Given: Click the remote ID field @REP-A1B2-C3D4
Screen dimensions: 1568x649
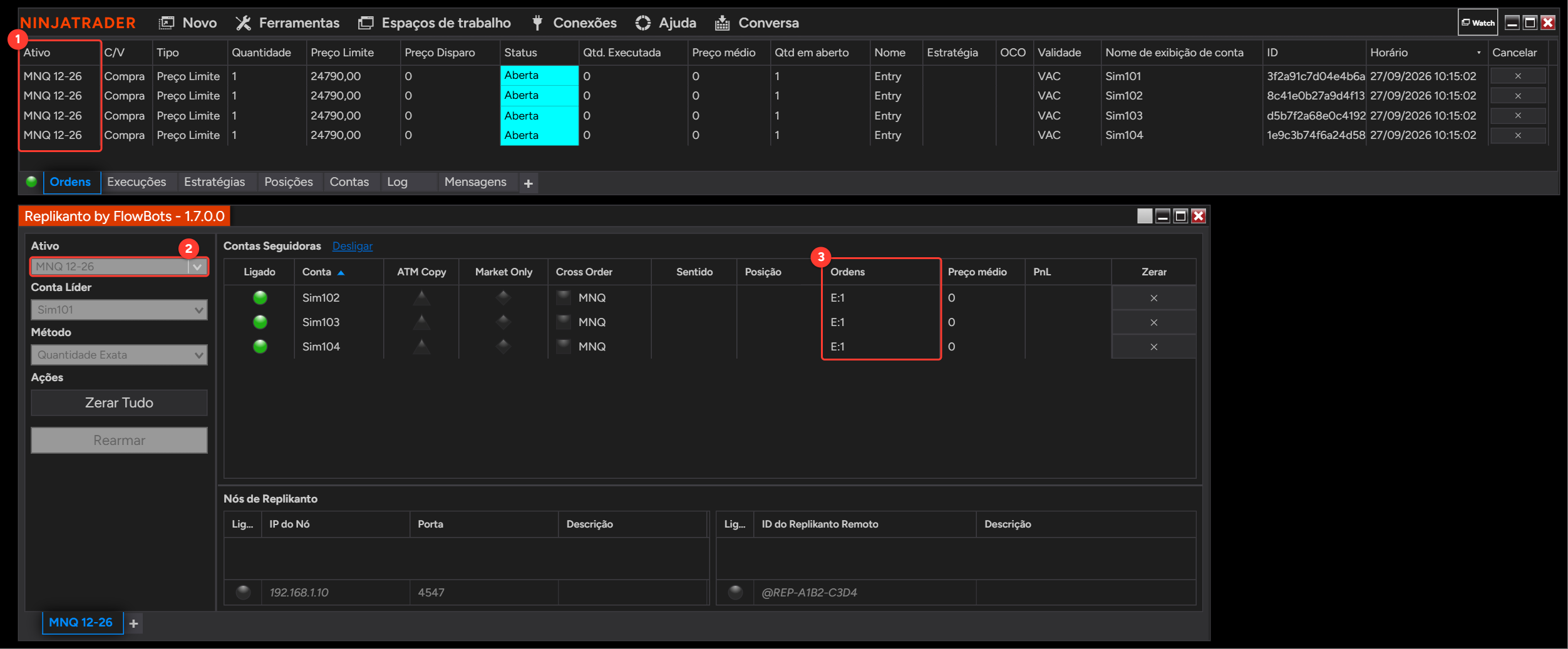Looking at the screenshot, I should pyautogui.click(x=865, y=593).
